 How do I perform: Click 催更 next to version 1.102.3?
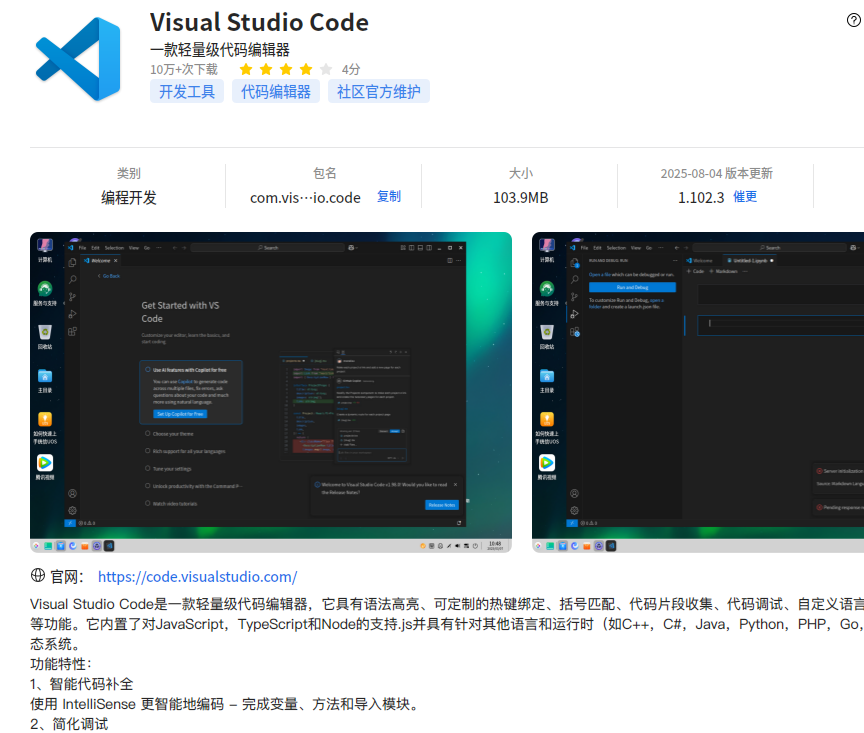pyautogui.click(x=745, y=197)
